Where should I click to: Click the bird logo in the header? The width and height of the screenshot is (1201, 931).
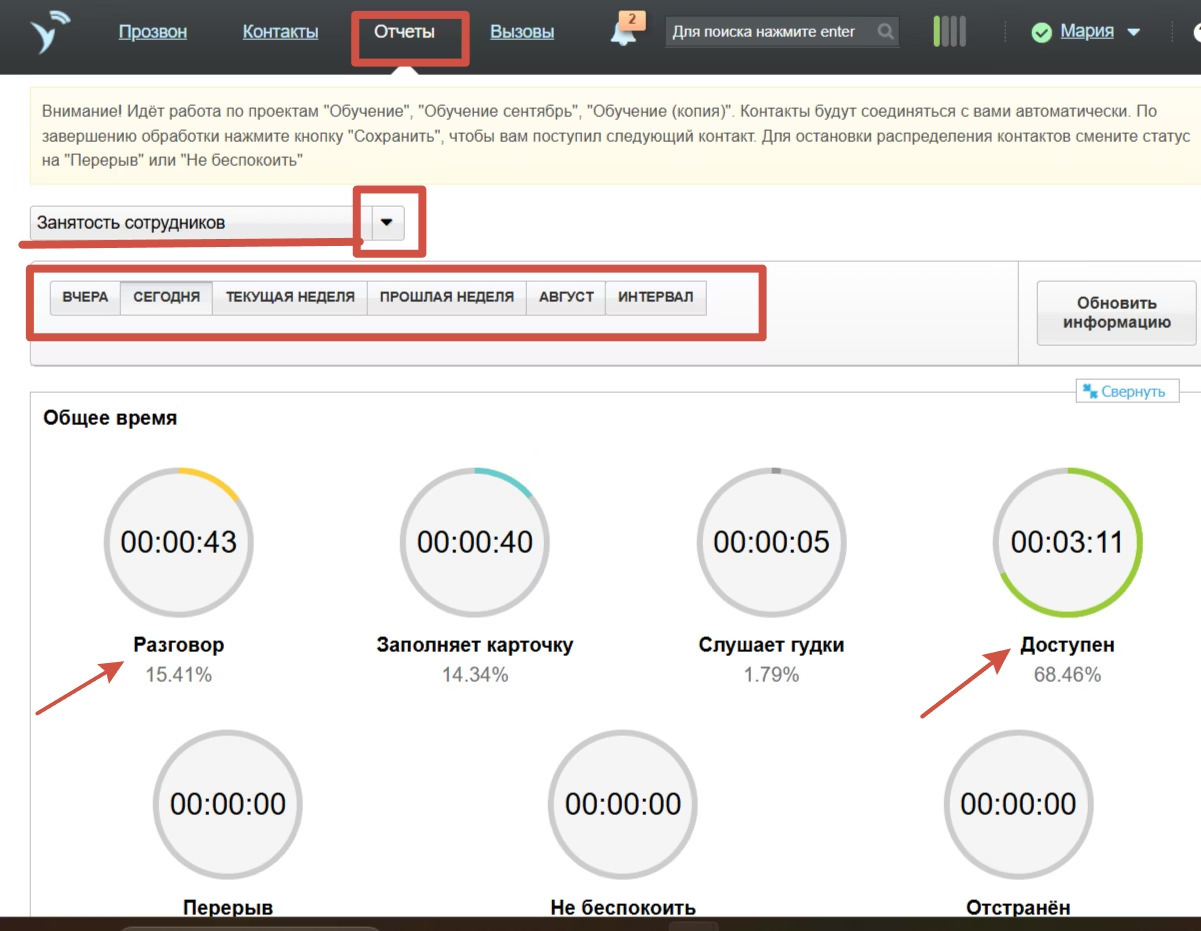tap(50, 32)
